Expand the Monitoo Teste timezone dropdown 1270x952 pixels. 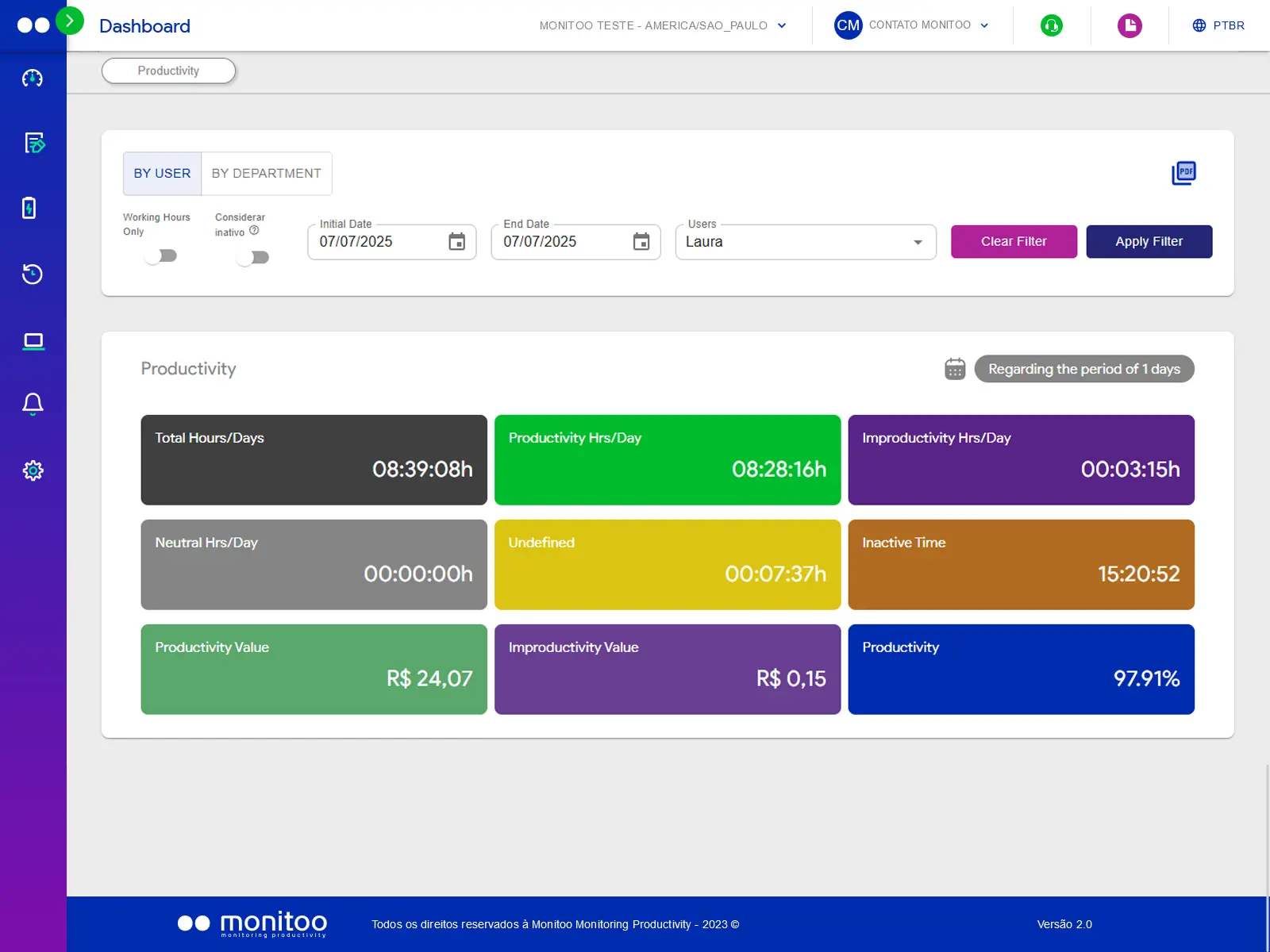click(x=663, y=25)
